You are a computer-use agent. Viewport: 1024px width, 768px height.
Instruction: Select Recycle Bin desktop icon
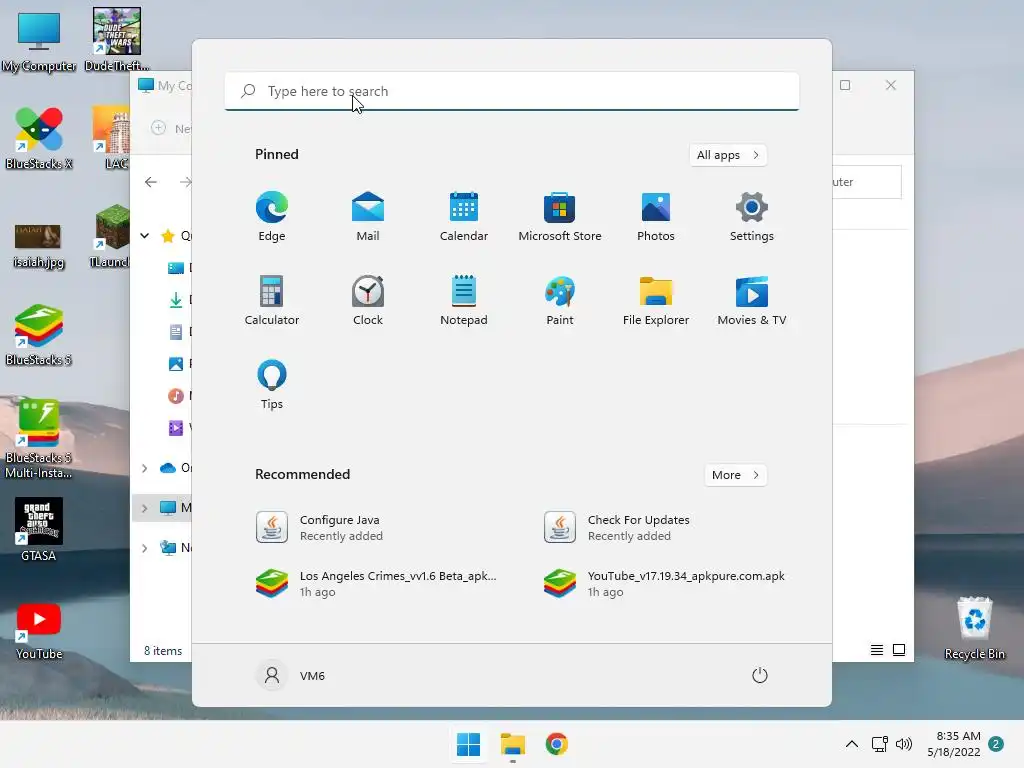[974, 628]
